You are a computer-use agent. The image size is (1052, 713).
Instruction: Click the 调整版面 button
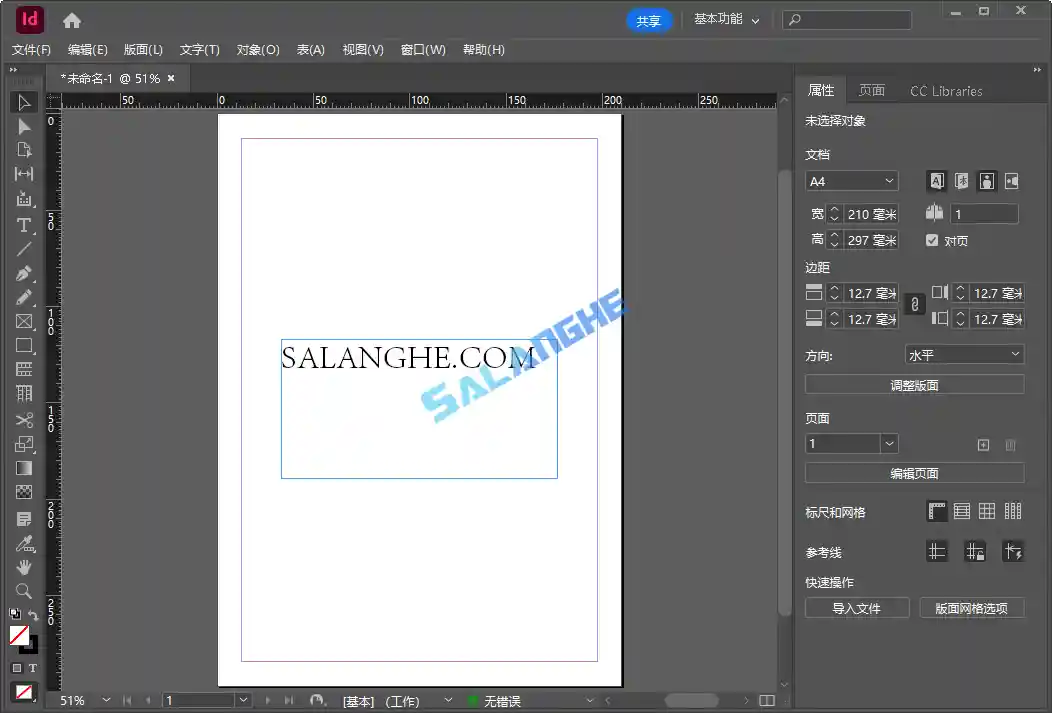coord(914,384)
